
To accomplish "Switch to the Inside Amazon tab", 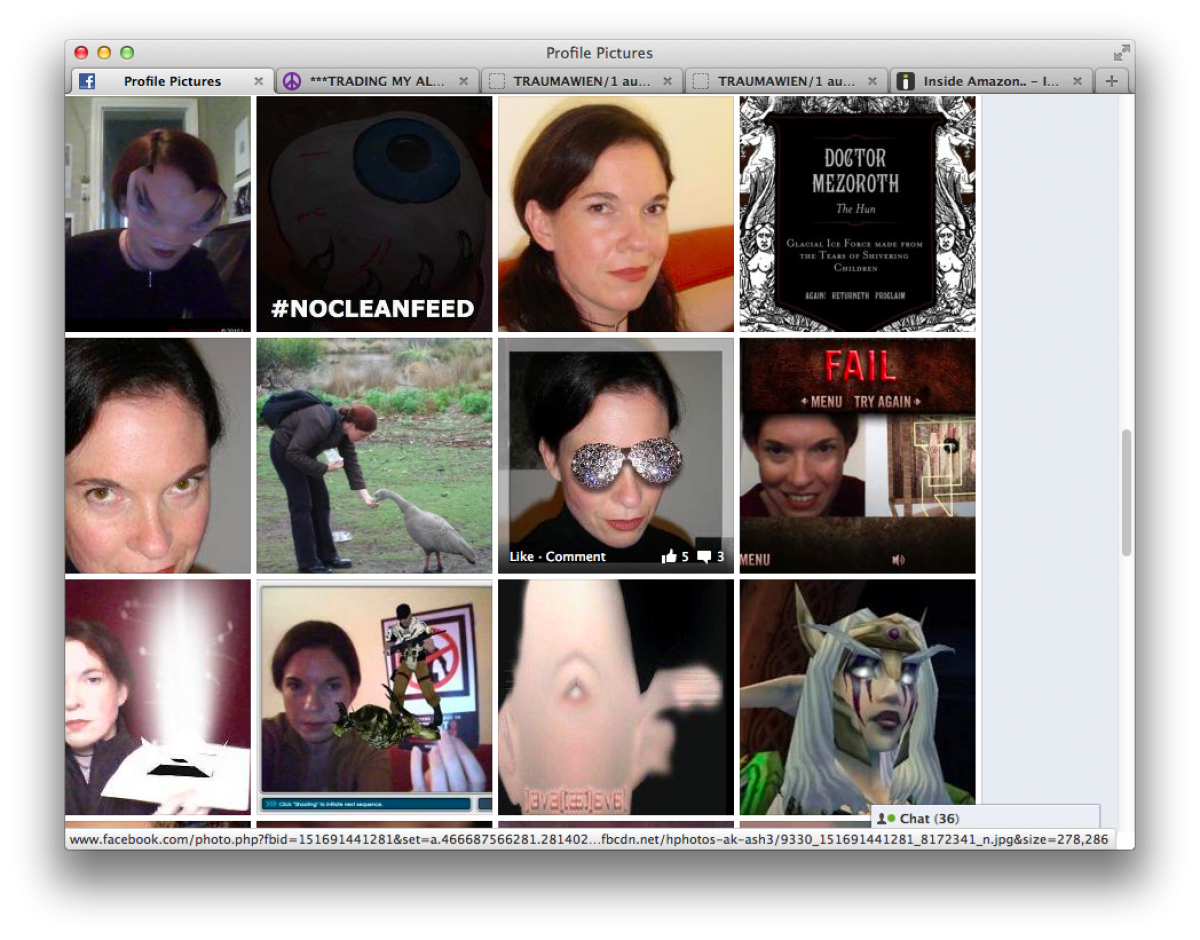I will coord(990,81).
